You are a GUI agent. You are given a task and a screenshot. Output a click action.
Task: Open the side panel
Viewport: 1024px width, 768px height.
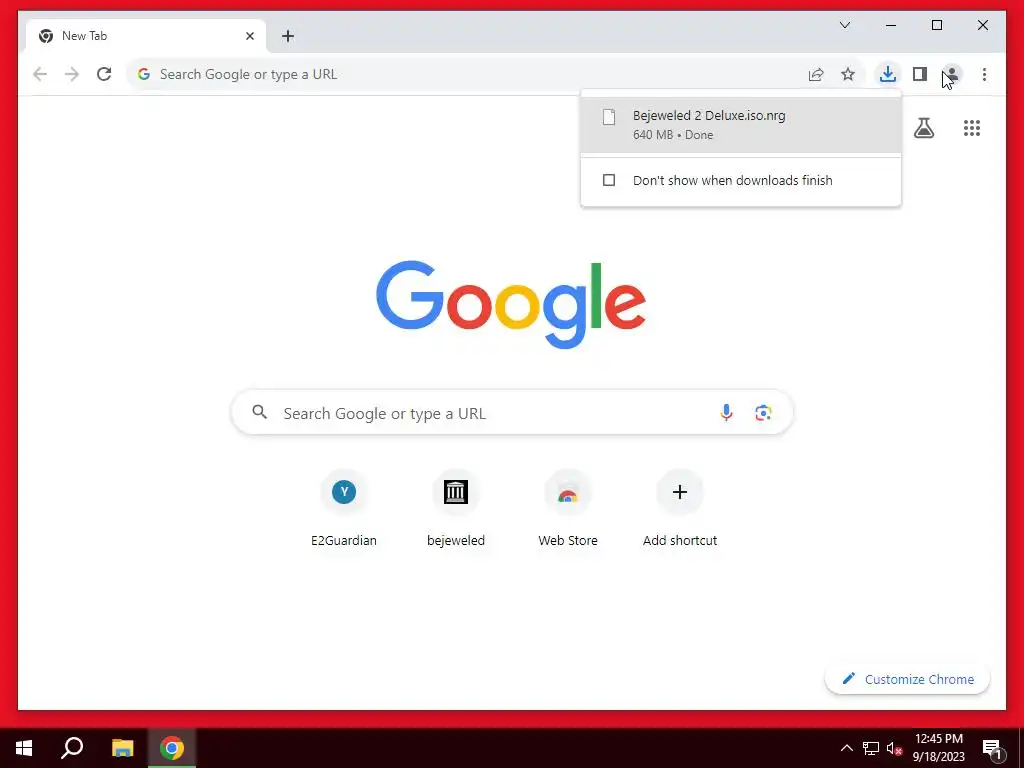pyautogui.click(x=920, y=74)
